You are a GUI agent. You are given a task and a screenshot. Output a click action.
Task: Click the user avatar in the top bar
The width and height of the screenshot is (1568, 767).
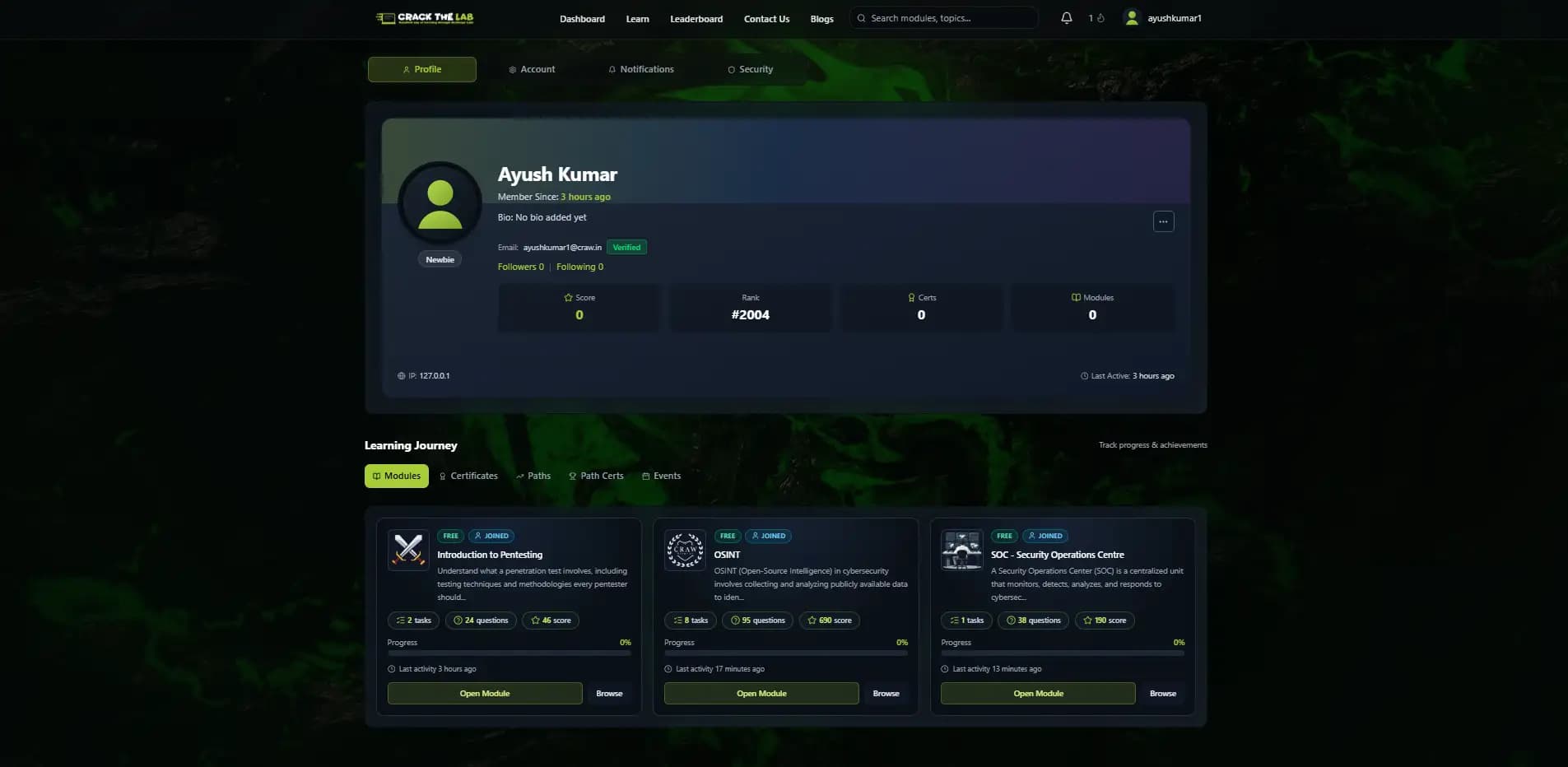1131,17
